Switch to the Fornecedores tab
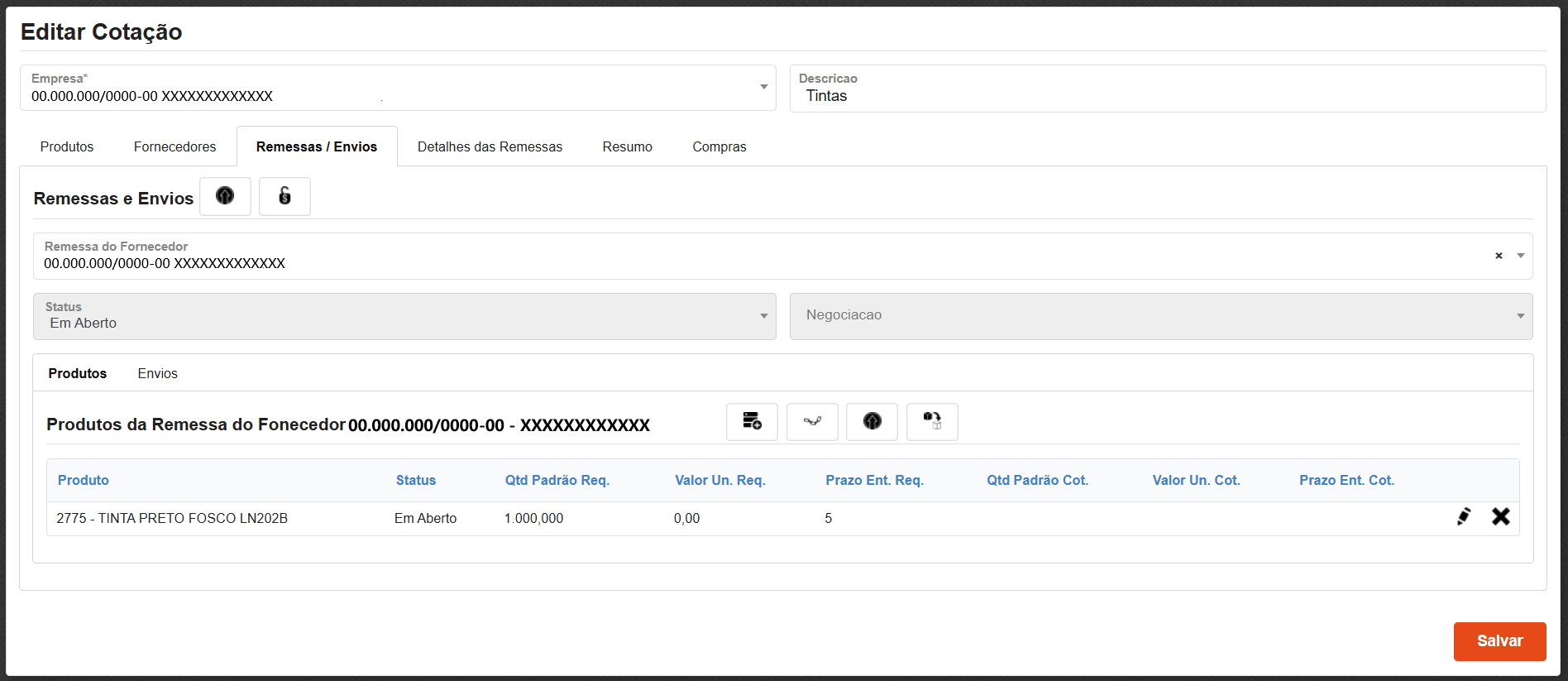 174,146
